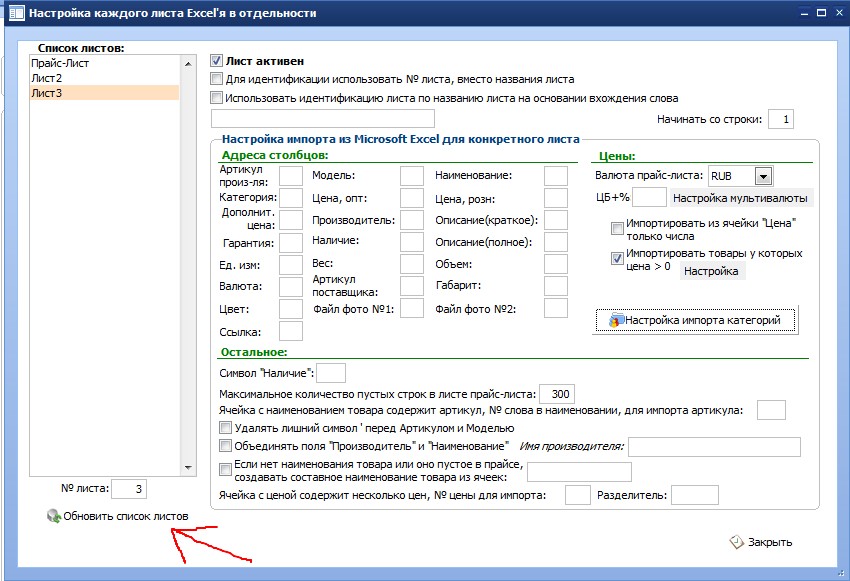Image resolution: width=850 pixels, height=581 pixels.
Task: Click the Дополнит. цена column field
Action: tap(291, 220)
